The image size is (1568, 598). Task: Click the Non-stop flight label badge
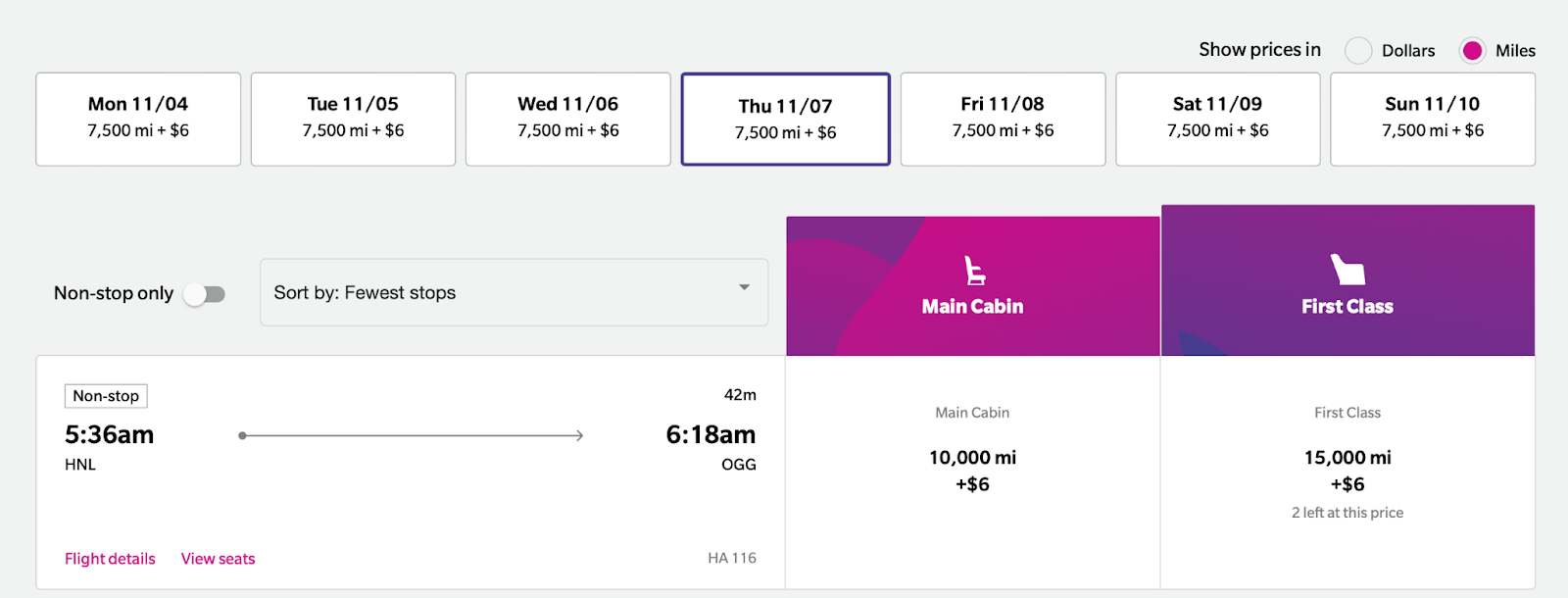click(x=106, y=396)
